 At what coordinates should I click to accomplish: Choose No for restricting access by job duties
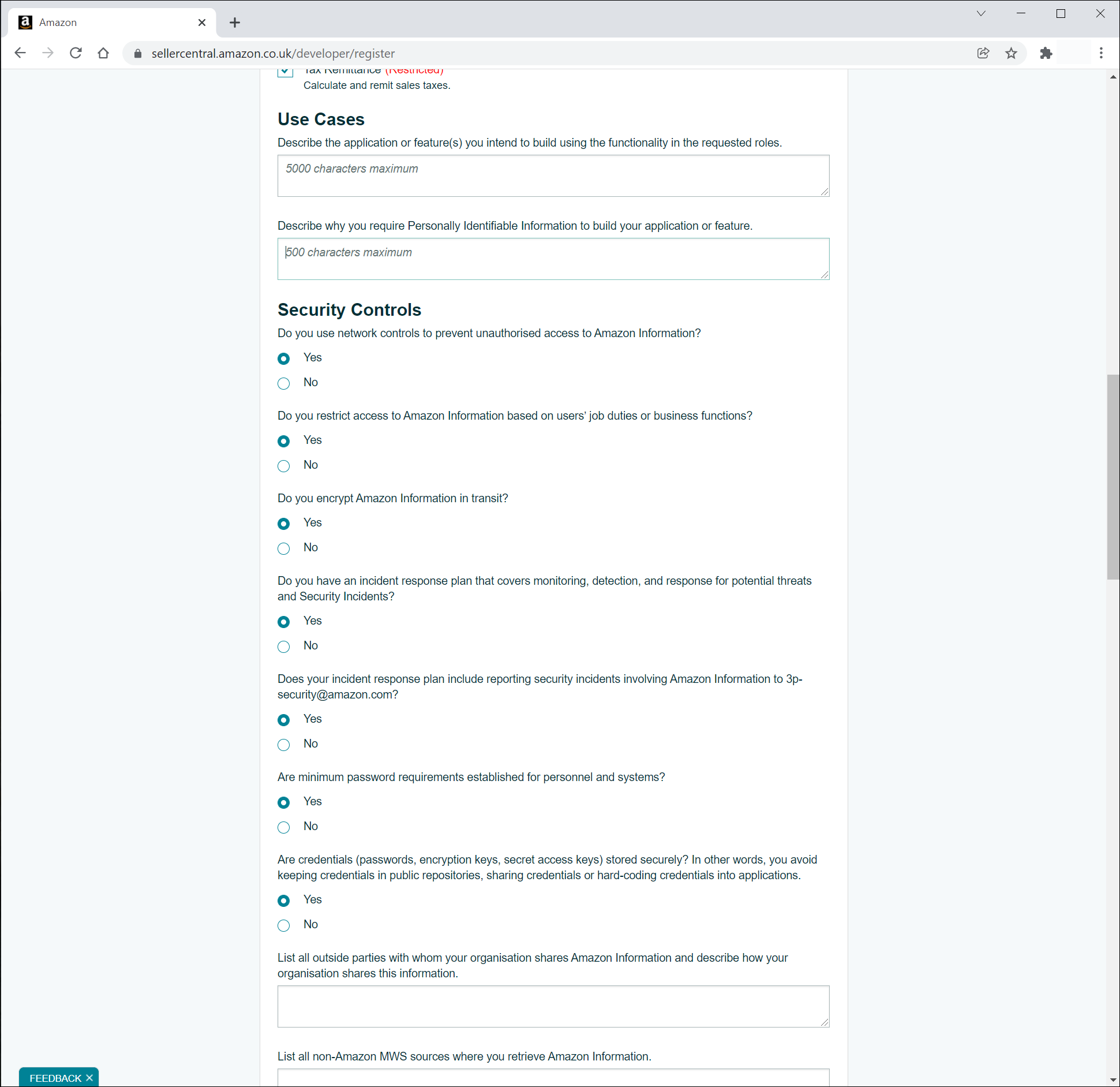click(283, 466)
